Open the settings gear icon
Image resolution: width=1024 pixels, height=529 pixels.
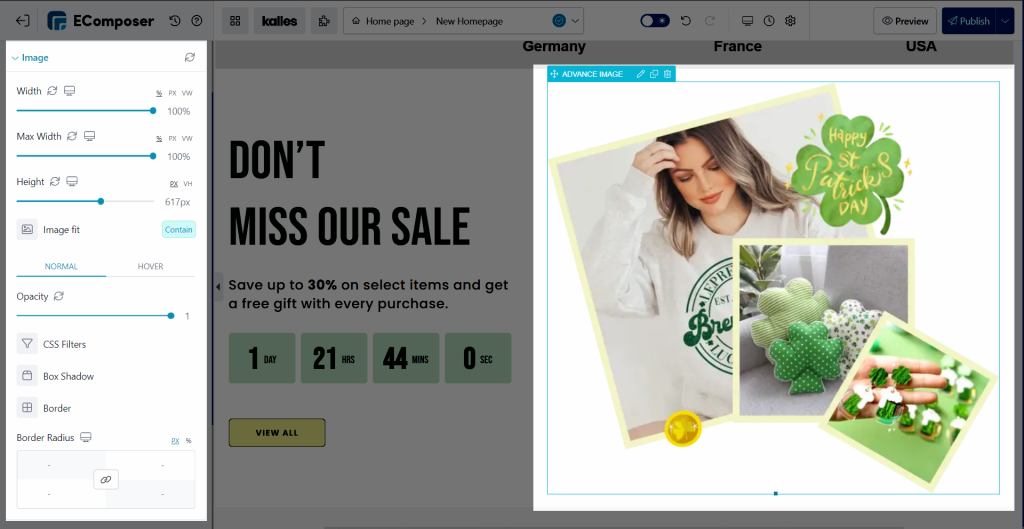tap(790, 21)
